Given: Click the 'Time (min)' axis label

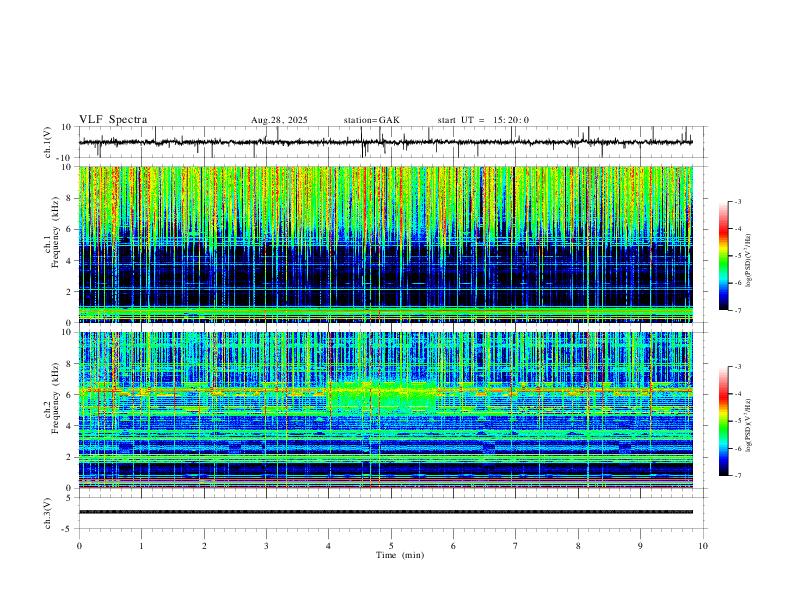Looking at the screenshot, I should 400,555.
